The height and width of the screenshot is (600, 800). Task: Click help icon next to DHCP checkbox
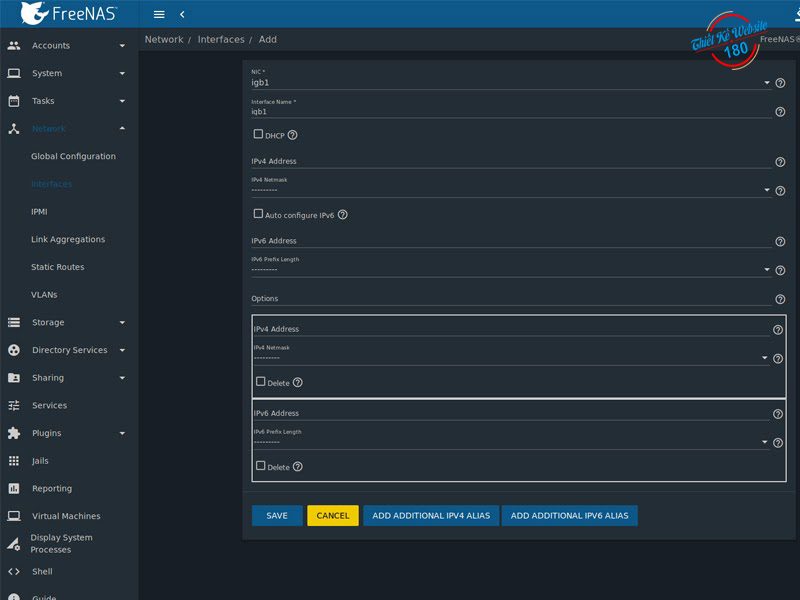coord(293,135)
